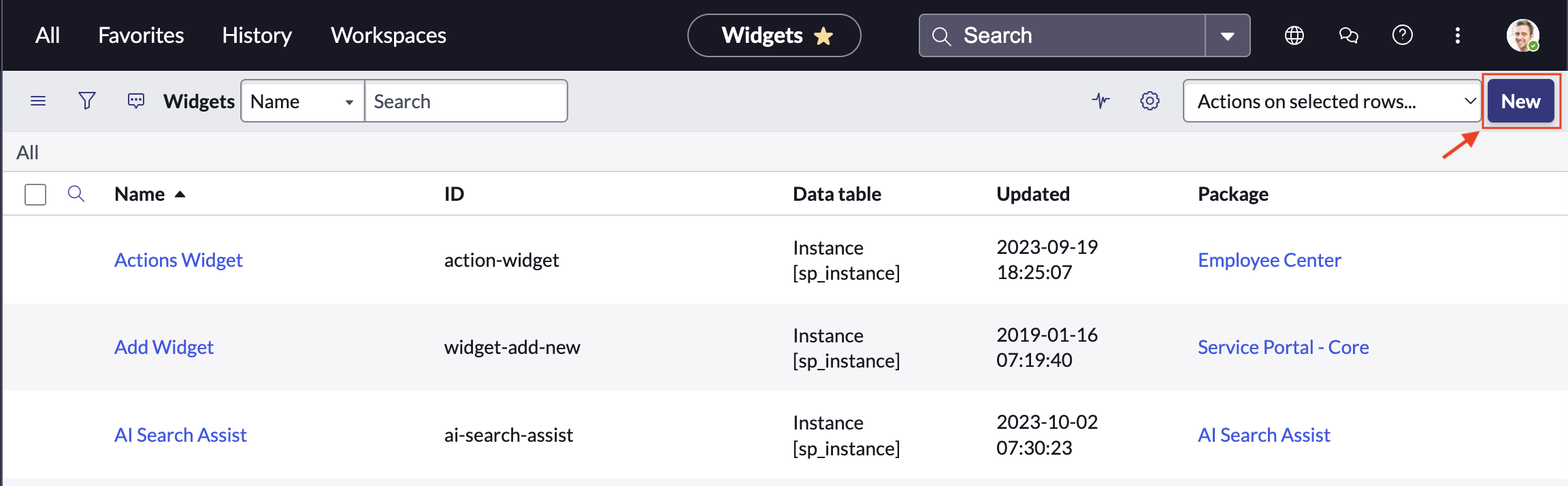
Task: Select Data table cell in Actions Widget row
Action: click(847, 260)
